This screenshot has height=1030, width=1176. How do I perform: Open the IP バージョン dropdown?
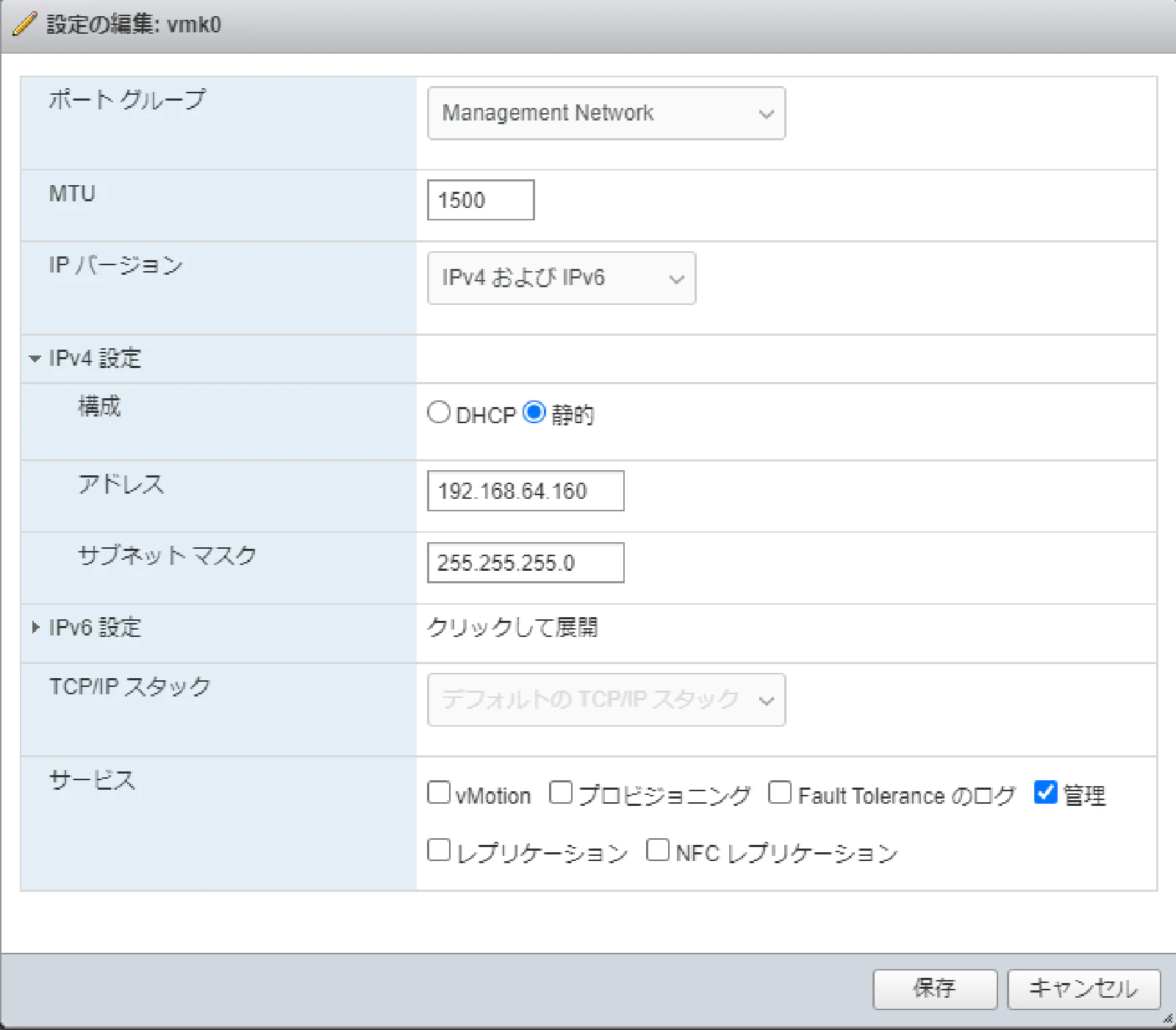(x=561, y=278)
